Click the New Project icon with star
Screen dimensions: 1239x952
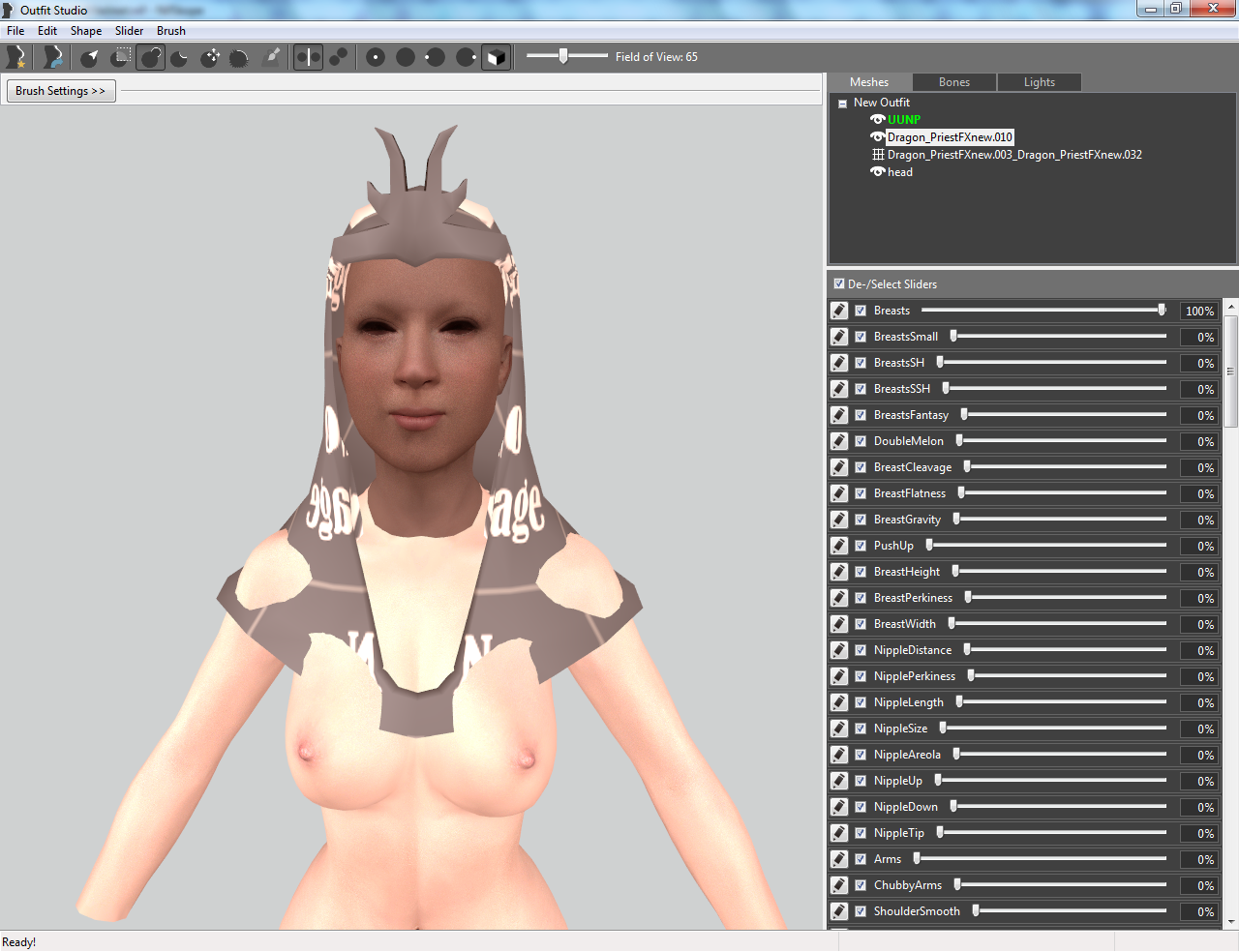(x=15, y=57)
